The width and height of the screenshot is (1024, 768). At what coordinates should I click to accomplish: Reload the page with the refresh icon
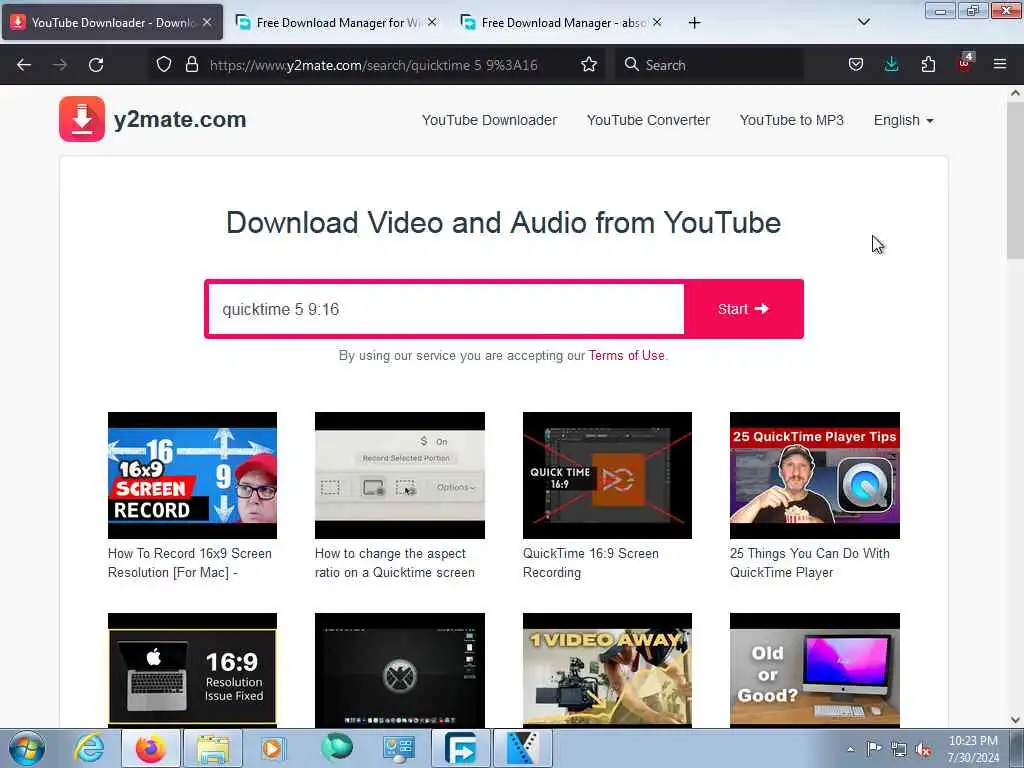pos(96,65)
